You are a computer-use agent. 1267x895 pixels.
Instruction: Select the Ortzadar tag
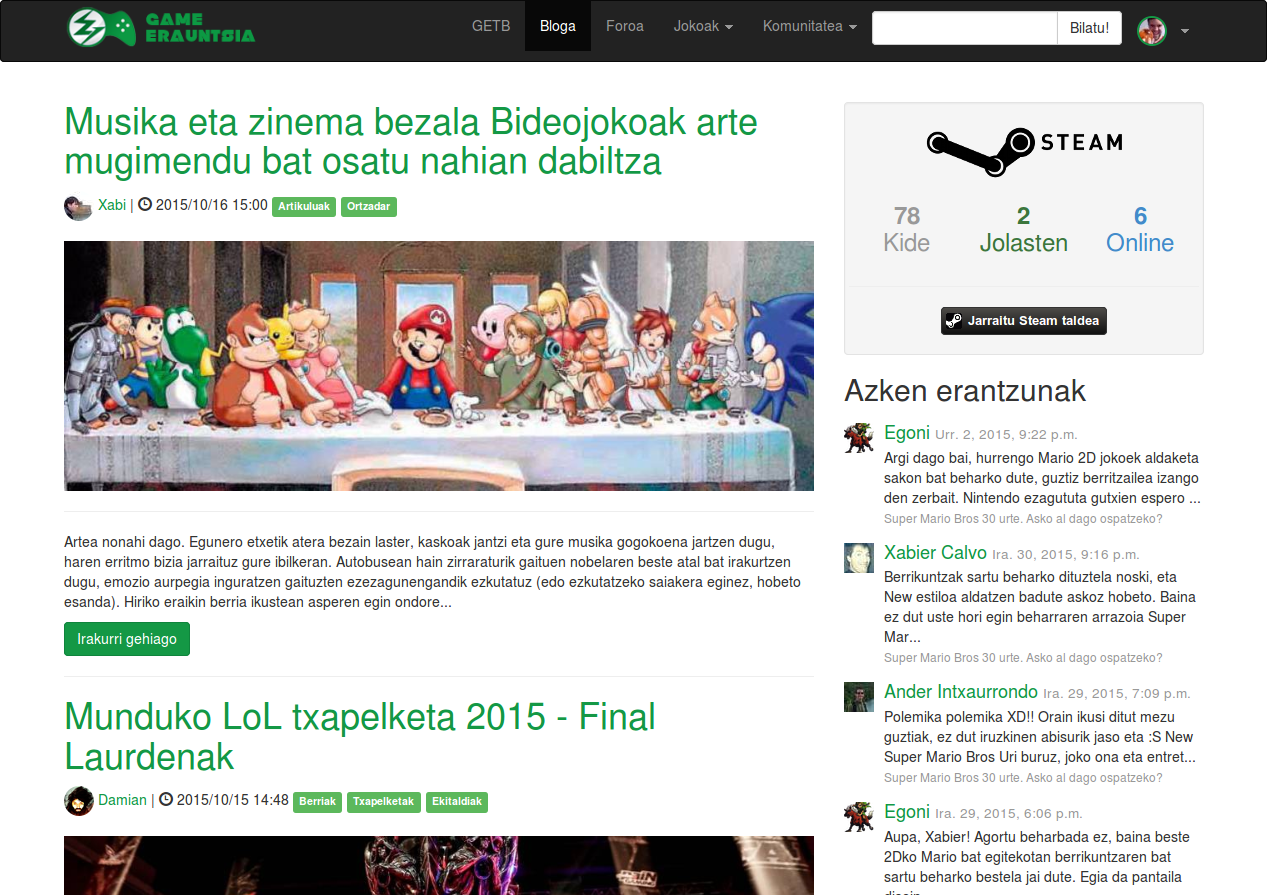coord(369,207)
